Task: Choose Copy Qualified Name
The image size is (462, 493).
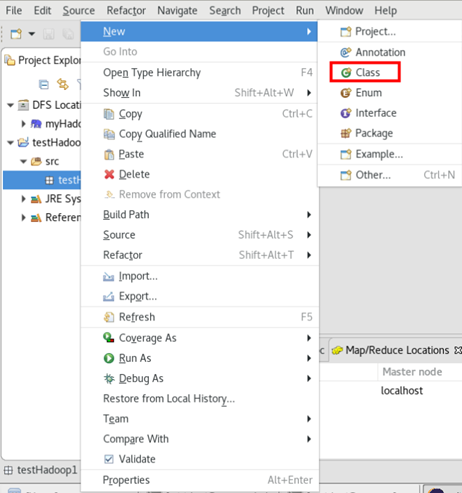Action: coord(199,134)
